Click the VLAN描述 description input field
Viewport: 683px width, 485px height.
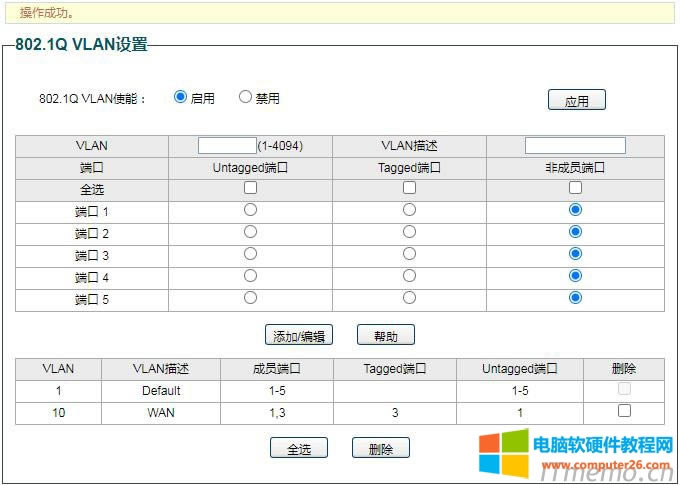[x=575, y=146]
